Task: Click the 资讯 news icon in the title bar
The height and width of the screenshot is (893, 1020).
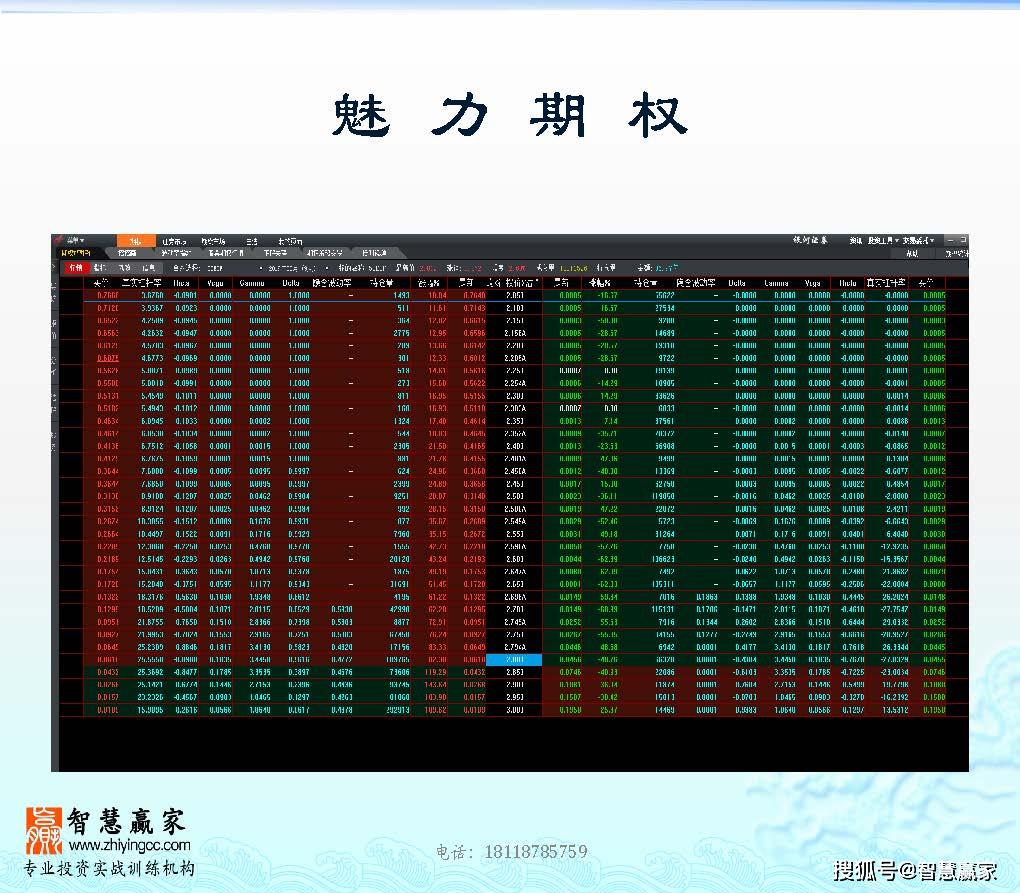Action: 858,240
